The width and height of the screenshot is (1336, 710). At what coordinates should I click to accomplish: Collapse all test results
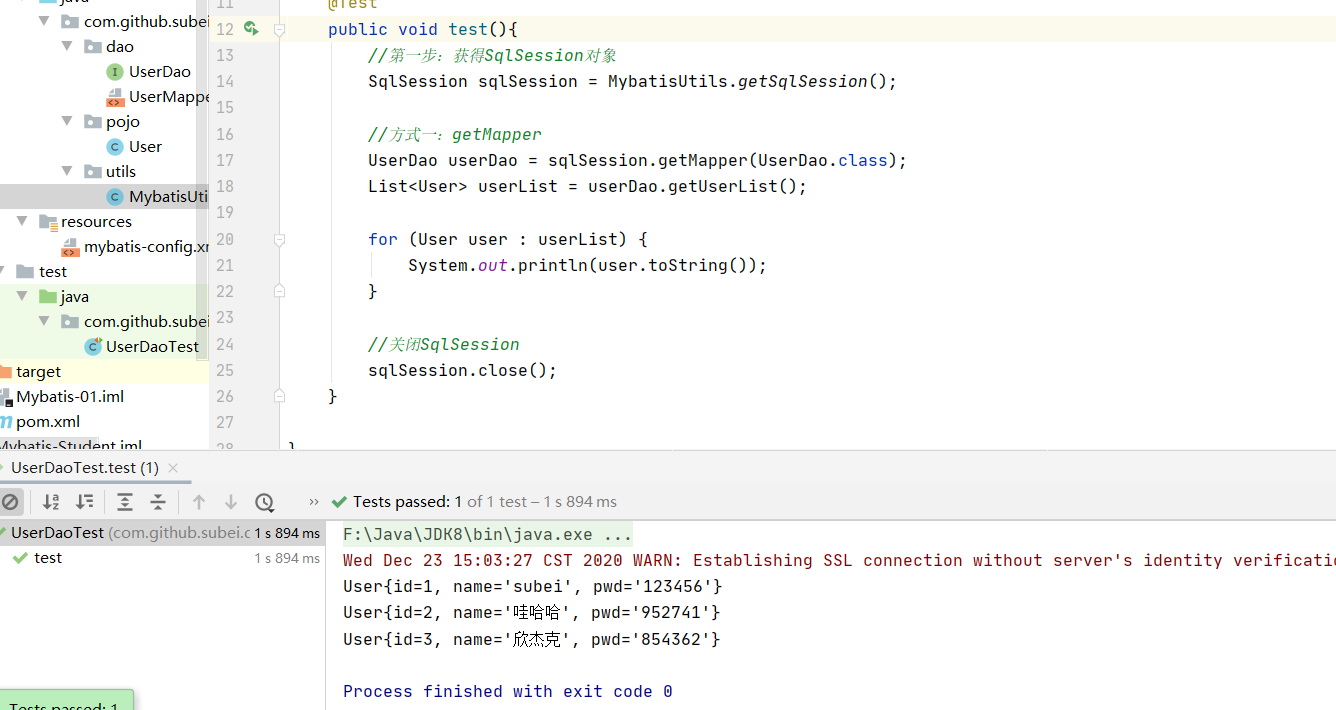tap(158, 502)
